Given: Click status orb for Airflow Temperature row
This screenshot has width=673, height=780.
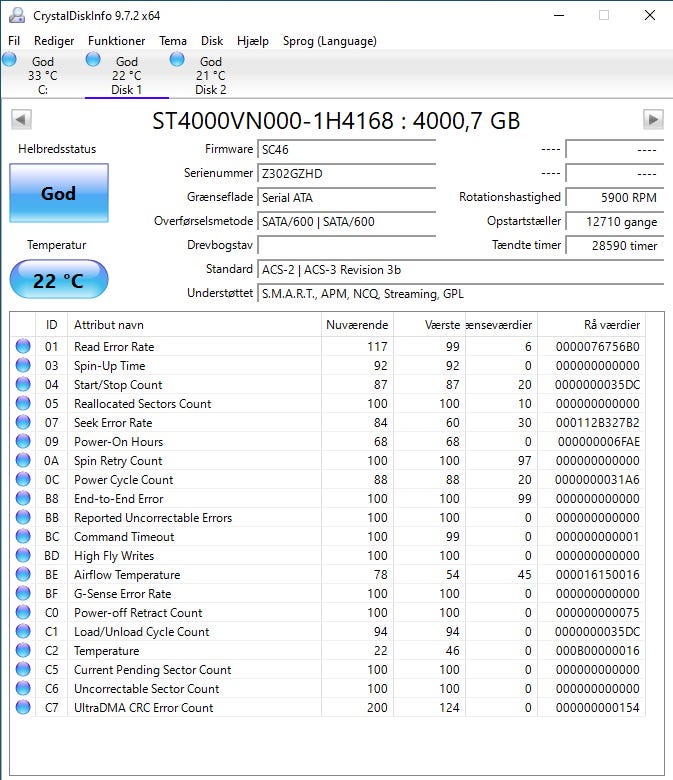Looking at the screenshot, I should coord(23,575).
